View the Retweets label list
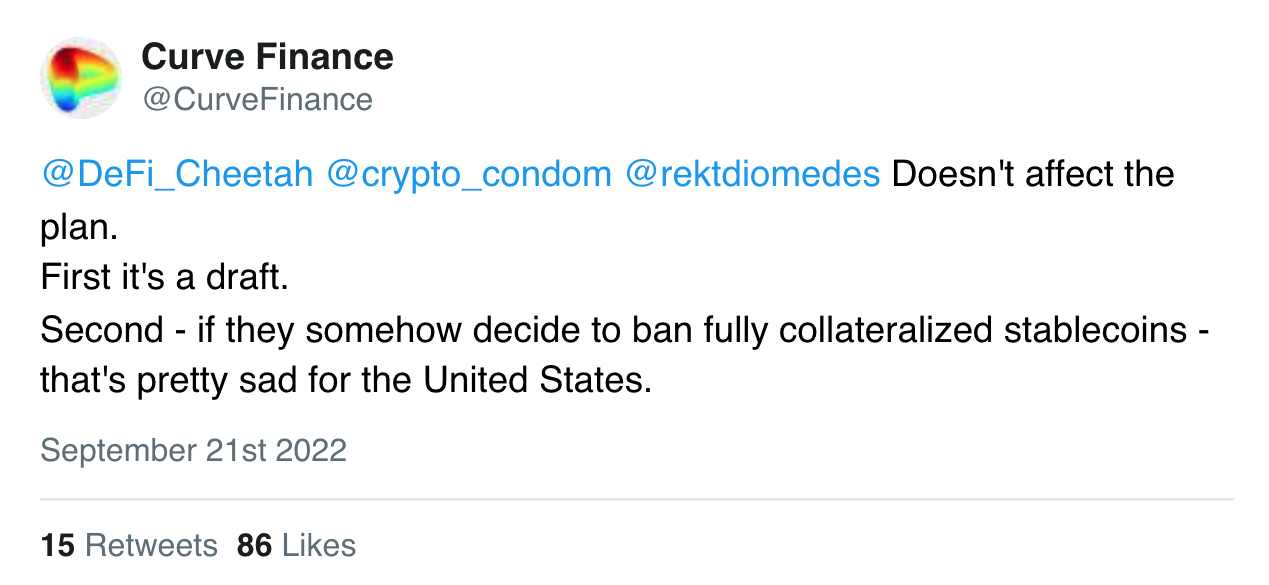Screen dimensions: 1269x585 151,545
